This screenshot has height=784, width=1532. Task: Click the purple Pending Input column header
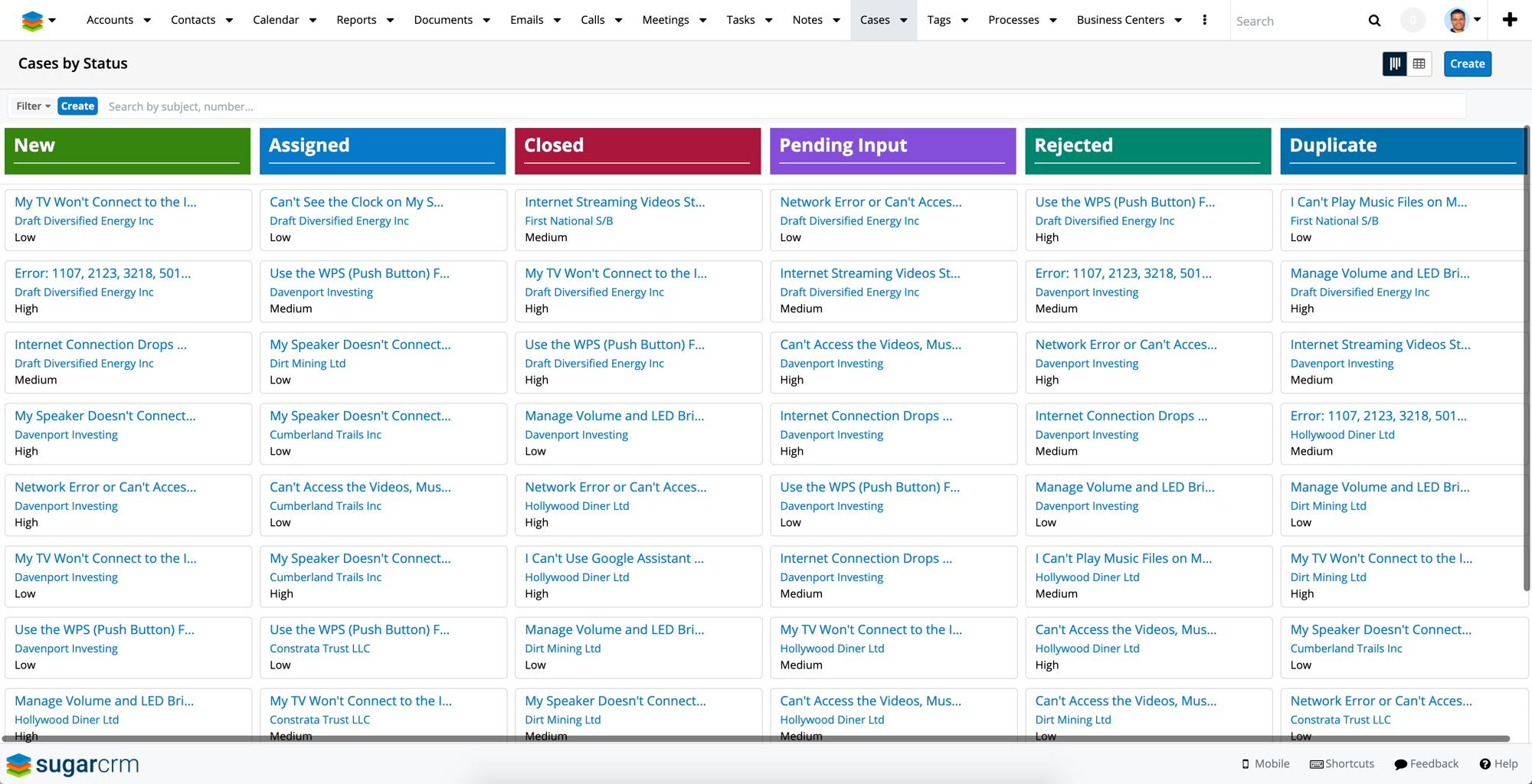[x=892, y=151]
